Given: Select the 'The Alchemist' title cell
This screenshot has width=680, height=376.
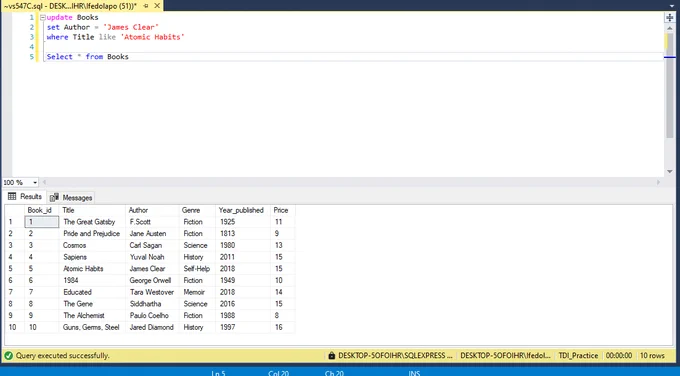Looking at the screenshot, I should pyautogui.click(x=92, y=316).
